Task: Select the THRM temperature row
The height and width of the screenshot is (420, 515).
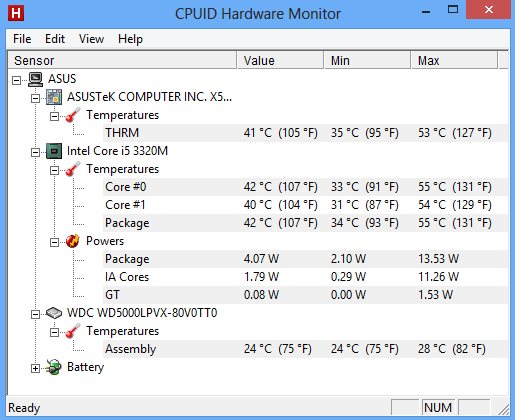Action: [x=305, y=133]
